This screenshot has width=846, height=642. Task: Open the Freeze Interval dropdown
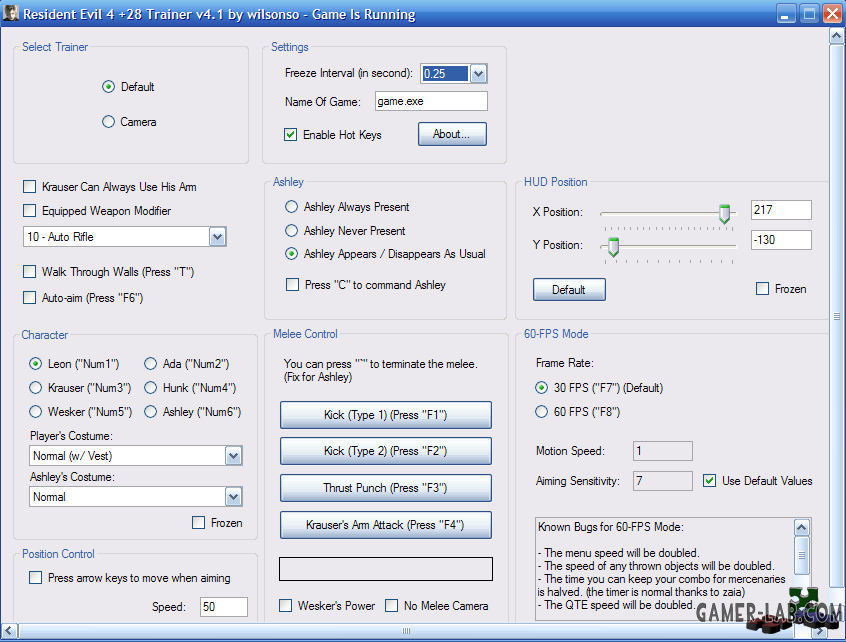(x=479, y=73)
